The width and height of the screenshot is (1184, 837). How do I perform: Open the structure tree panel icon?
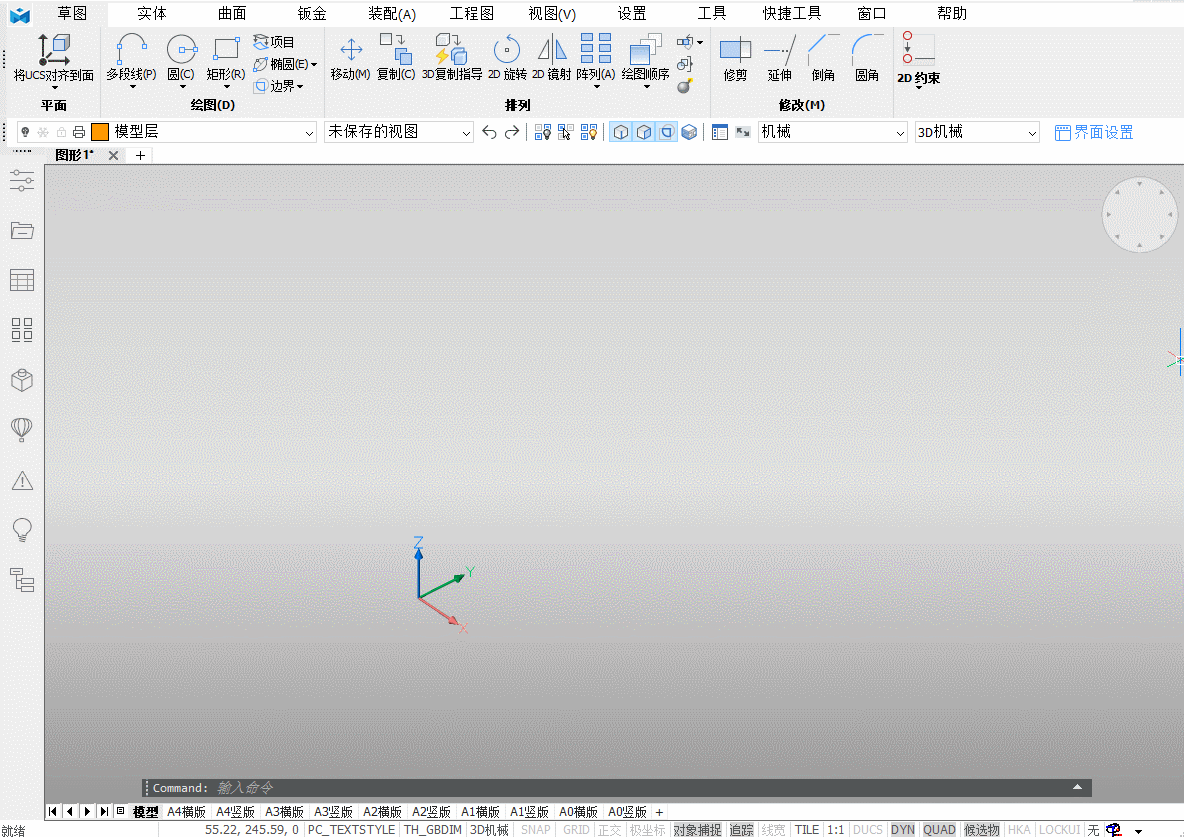coord(22,580)
